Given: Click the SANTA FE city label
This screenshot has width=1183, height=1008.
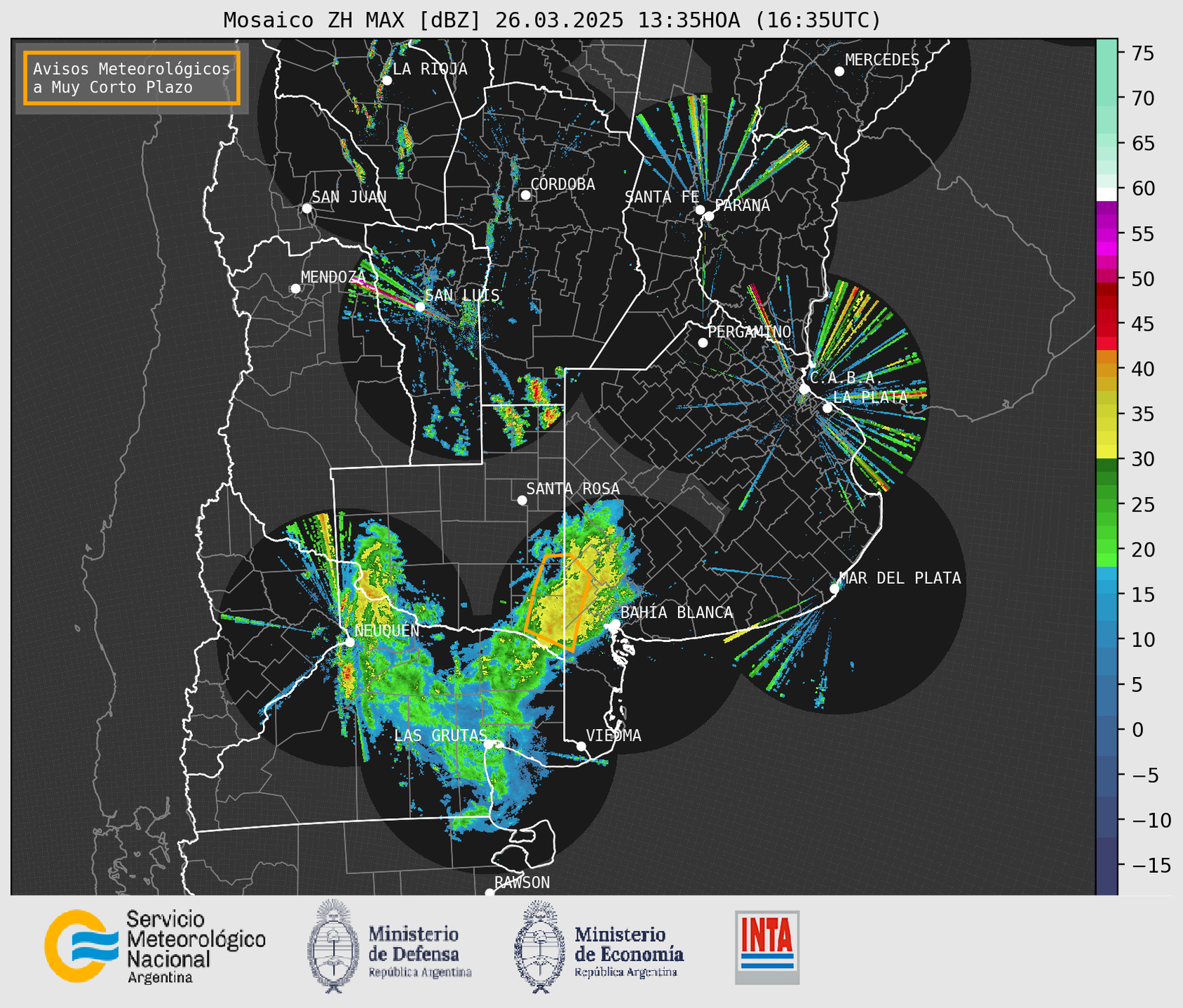Looking at the screenshot, I should click(662, 197).
